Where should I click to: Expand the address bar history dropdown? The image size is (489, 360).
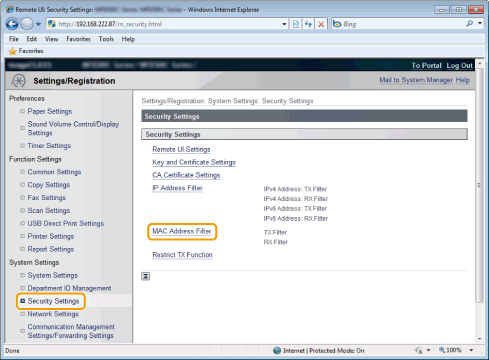(x=284, y=24)
